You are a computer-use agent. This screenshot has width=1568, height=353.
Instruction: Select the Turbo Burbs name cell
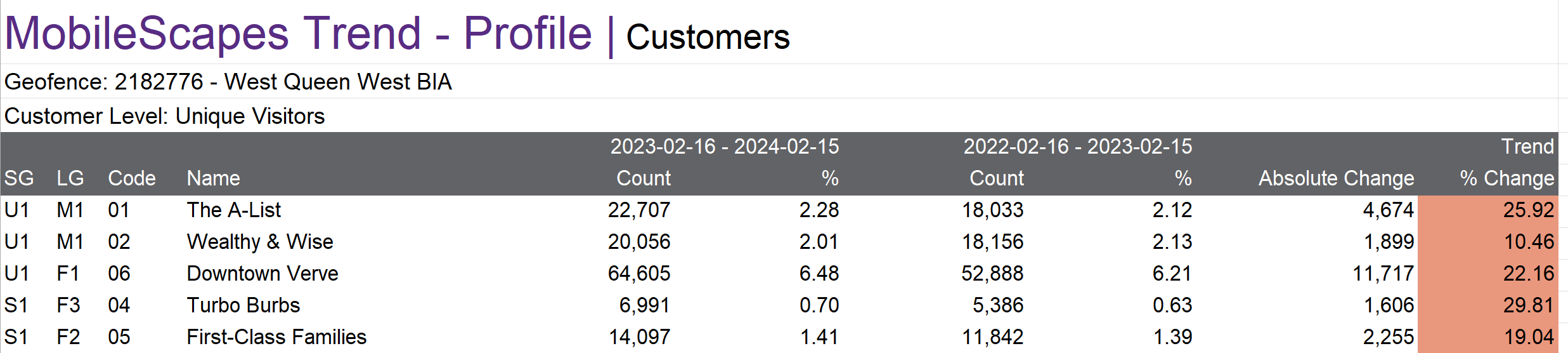tap(243, 305)
